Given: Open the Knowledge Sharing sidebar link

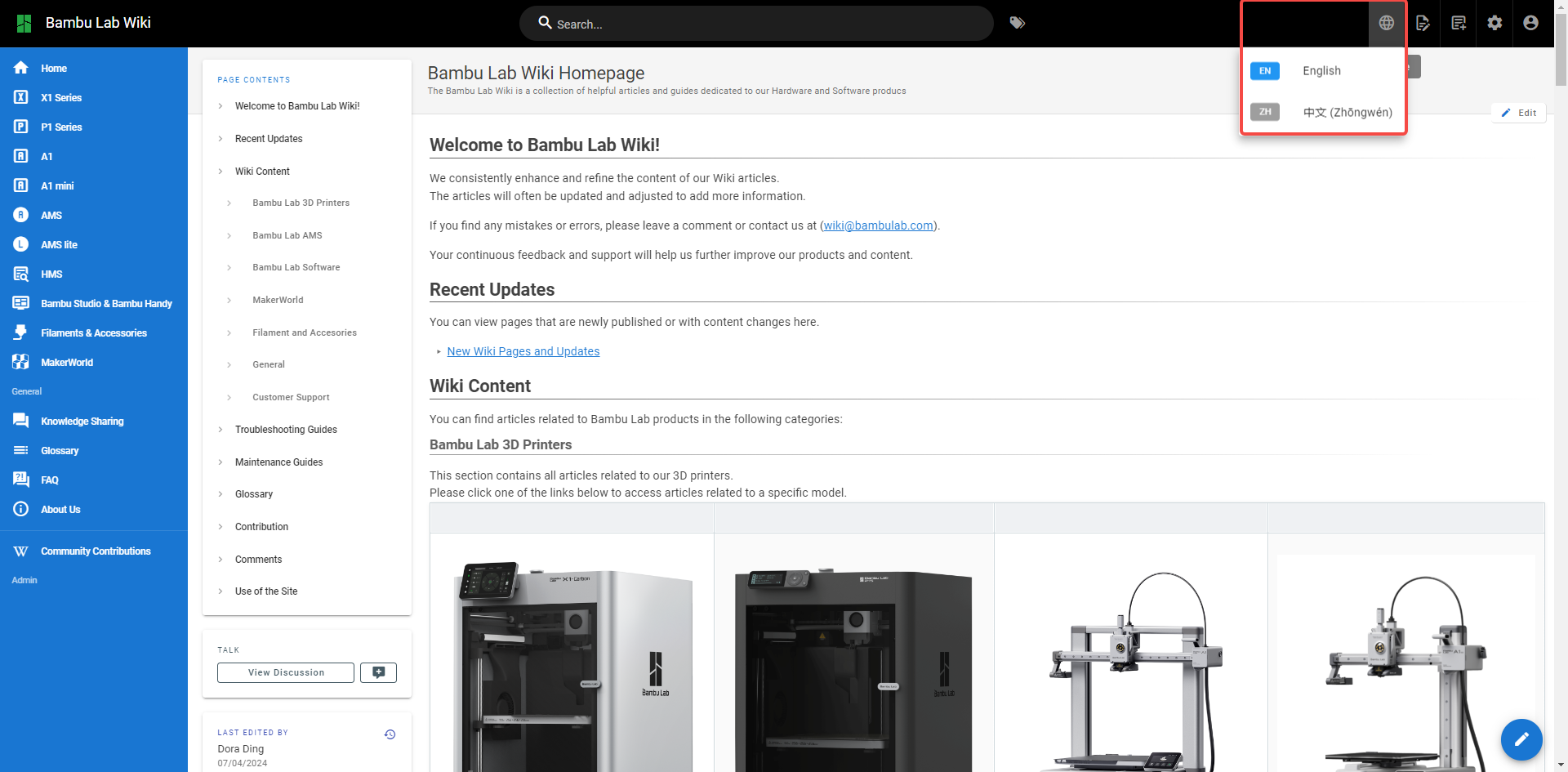Looking at the screenshot, I should click(x=82, y=422).
